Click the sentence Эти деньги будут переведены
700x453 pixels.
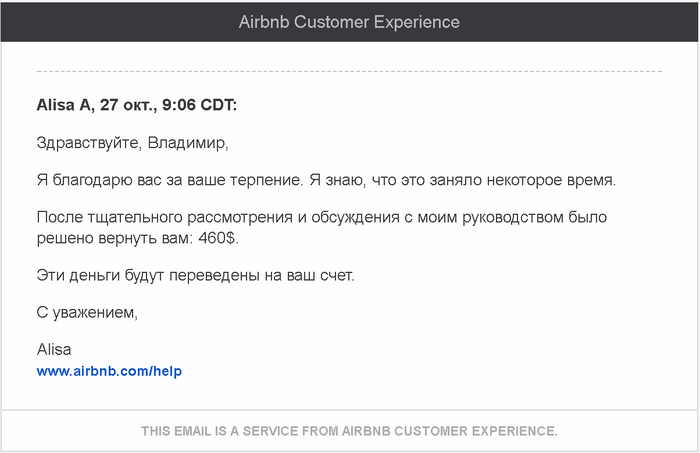tap(195, 274)
